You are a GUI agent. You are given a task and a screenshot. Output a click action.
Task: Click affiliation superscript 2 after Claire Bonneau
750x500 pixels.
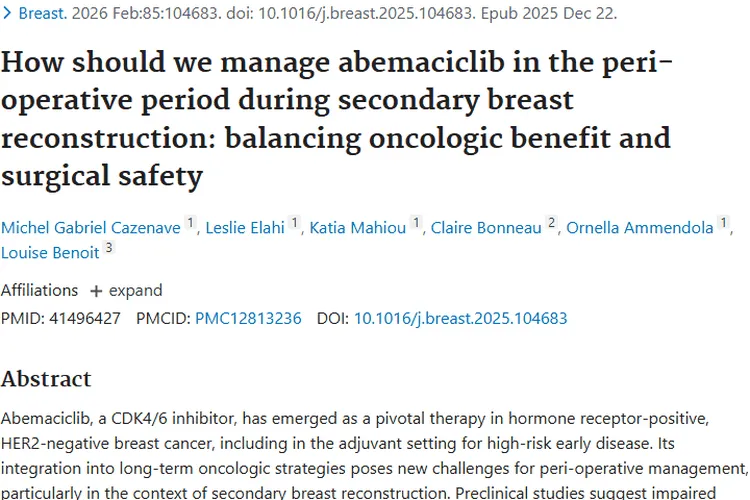coord(551,225)
